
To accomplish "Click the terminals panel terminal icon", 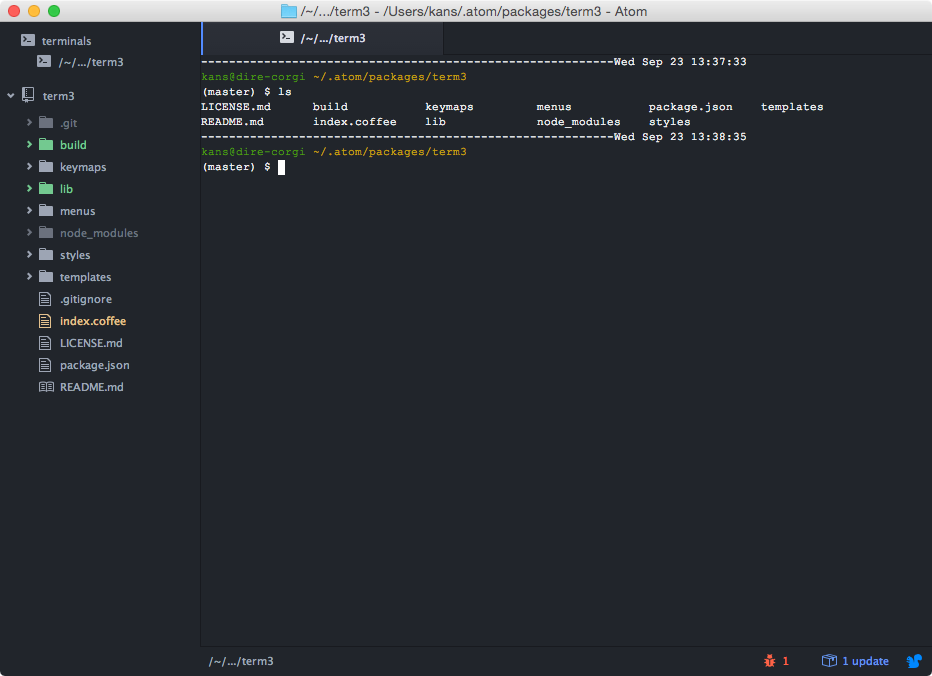I will pos(27,40).
